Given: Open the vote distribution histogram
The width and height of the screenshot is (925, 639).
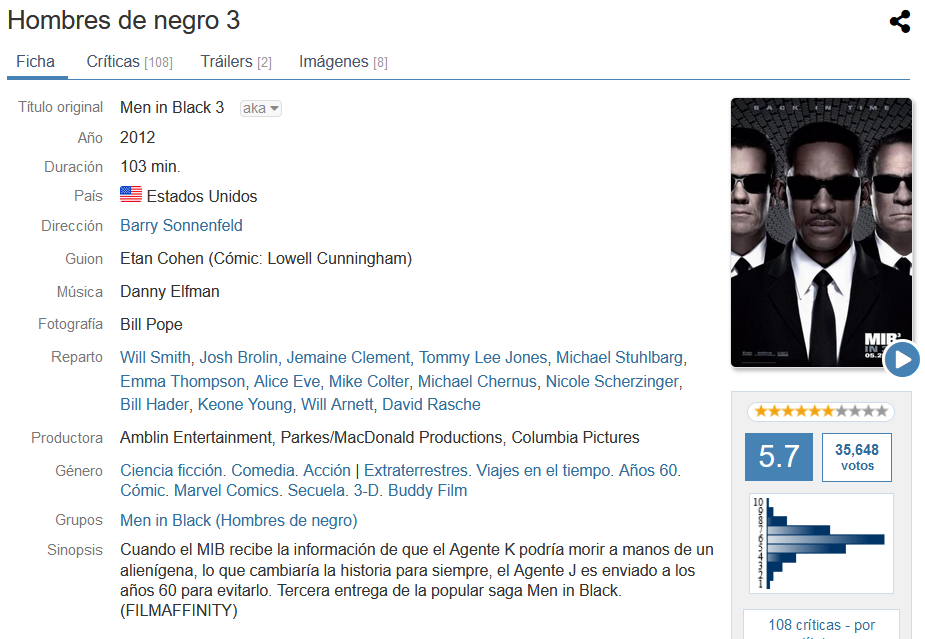Looking at the screenshot, I should point(821,543).
